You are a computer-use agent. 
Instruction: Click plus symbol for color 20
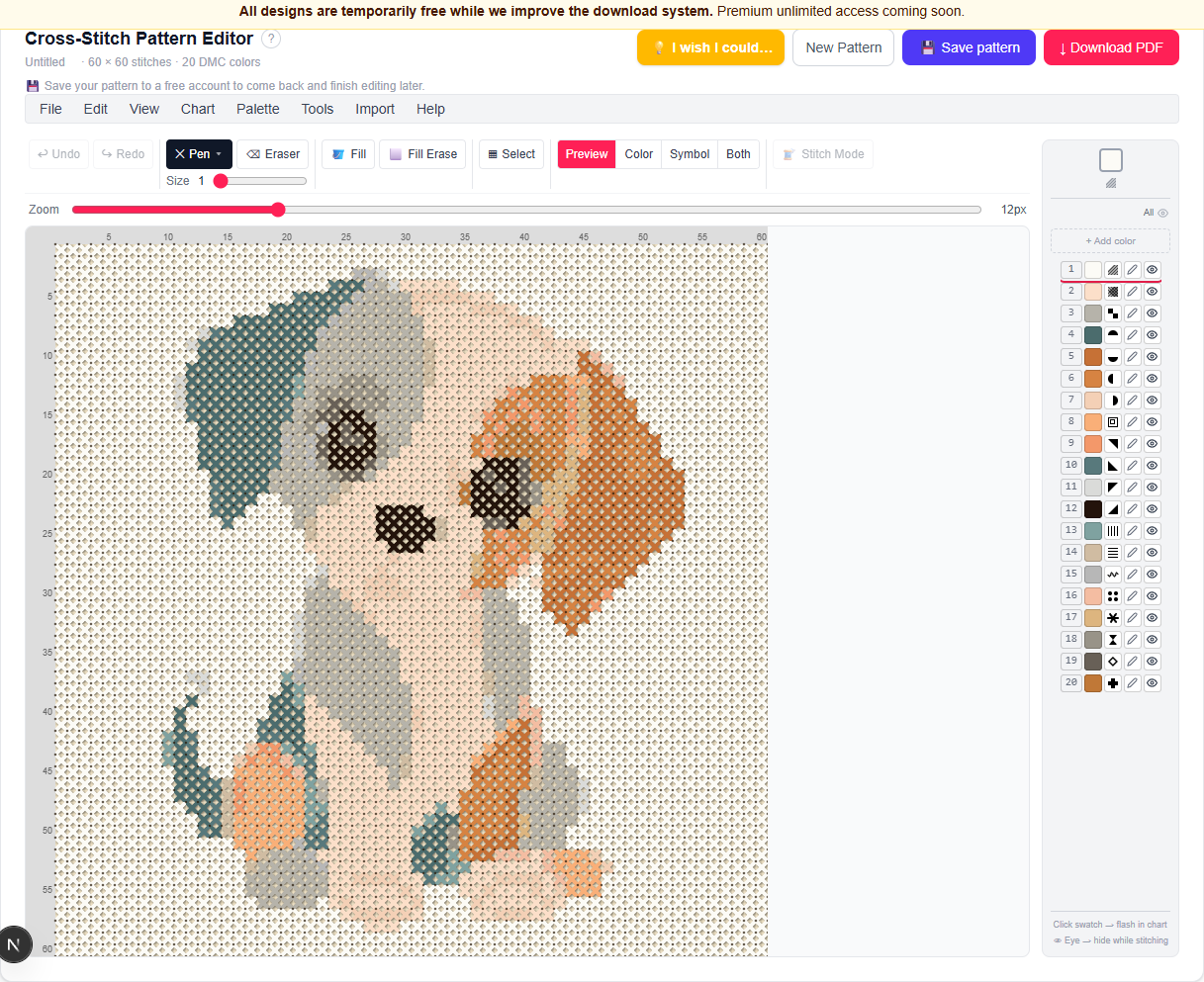tap(1113, 683)
